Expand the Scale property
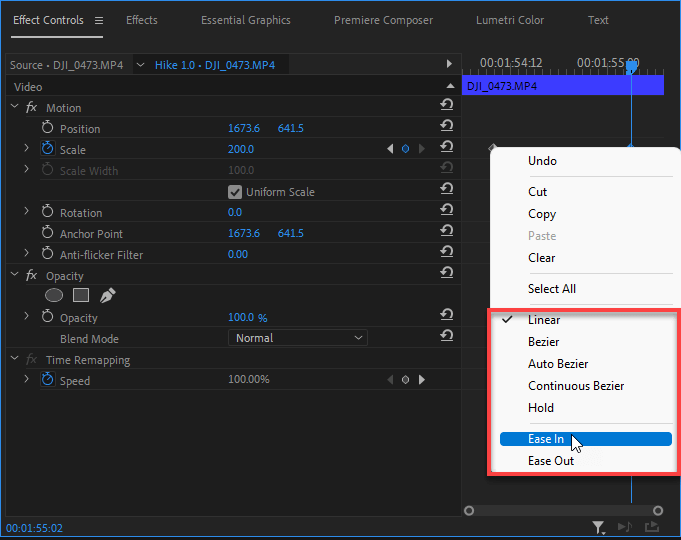The width and height of the screenshot is (681, 540). coord(26,148)
